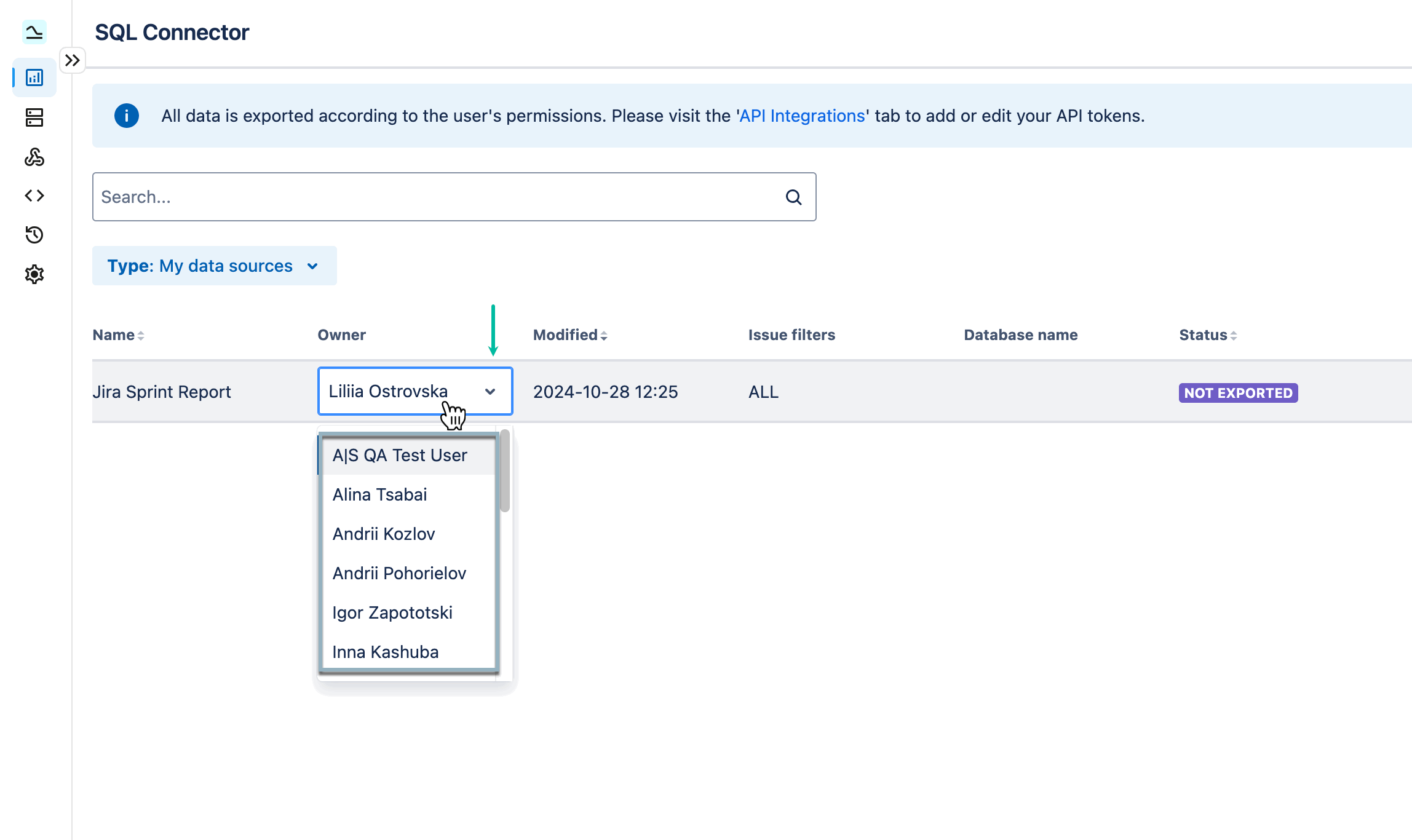Open the owner dropdown showing Liliia Ostrovska

pos(414,392)
